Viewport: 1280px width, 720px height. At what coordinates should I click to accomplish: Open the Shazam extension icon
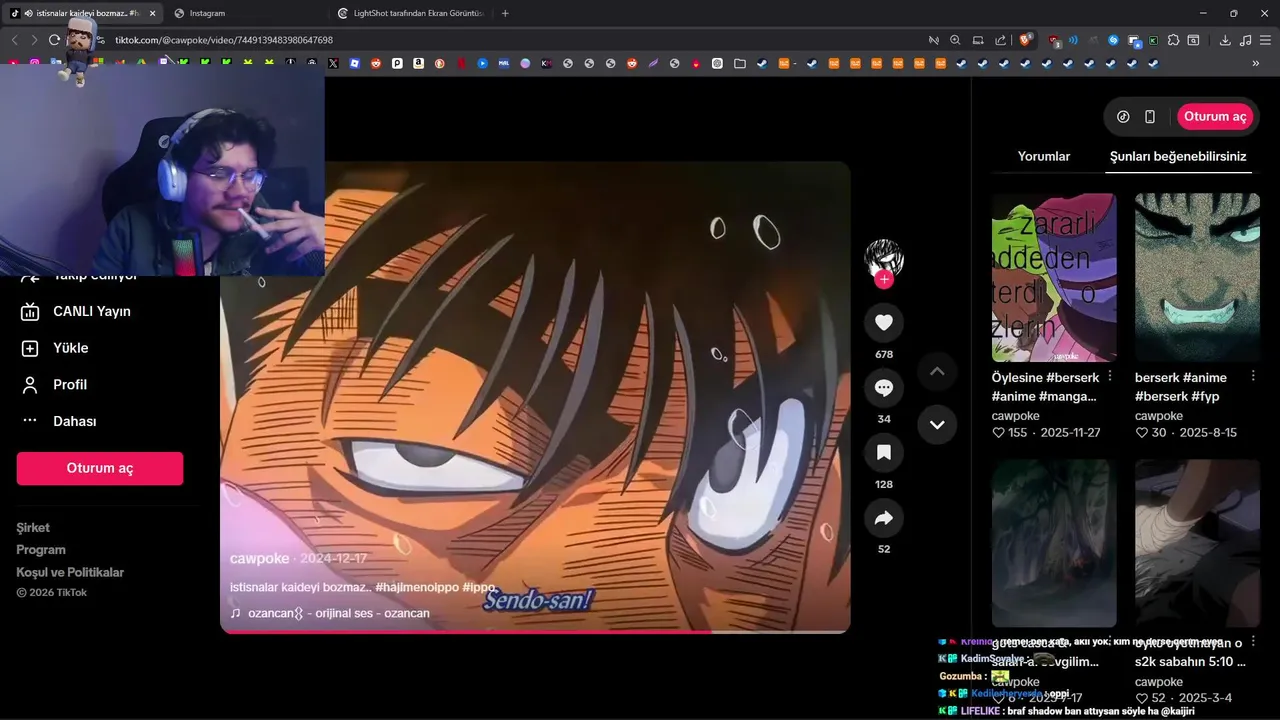coord(1113,40)
